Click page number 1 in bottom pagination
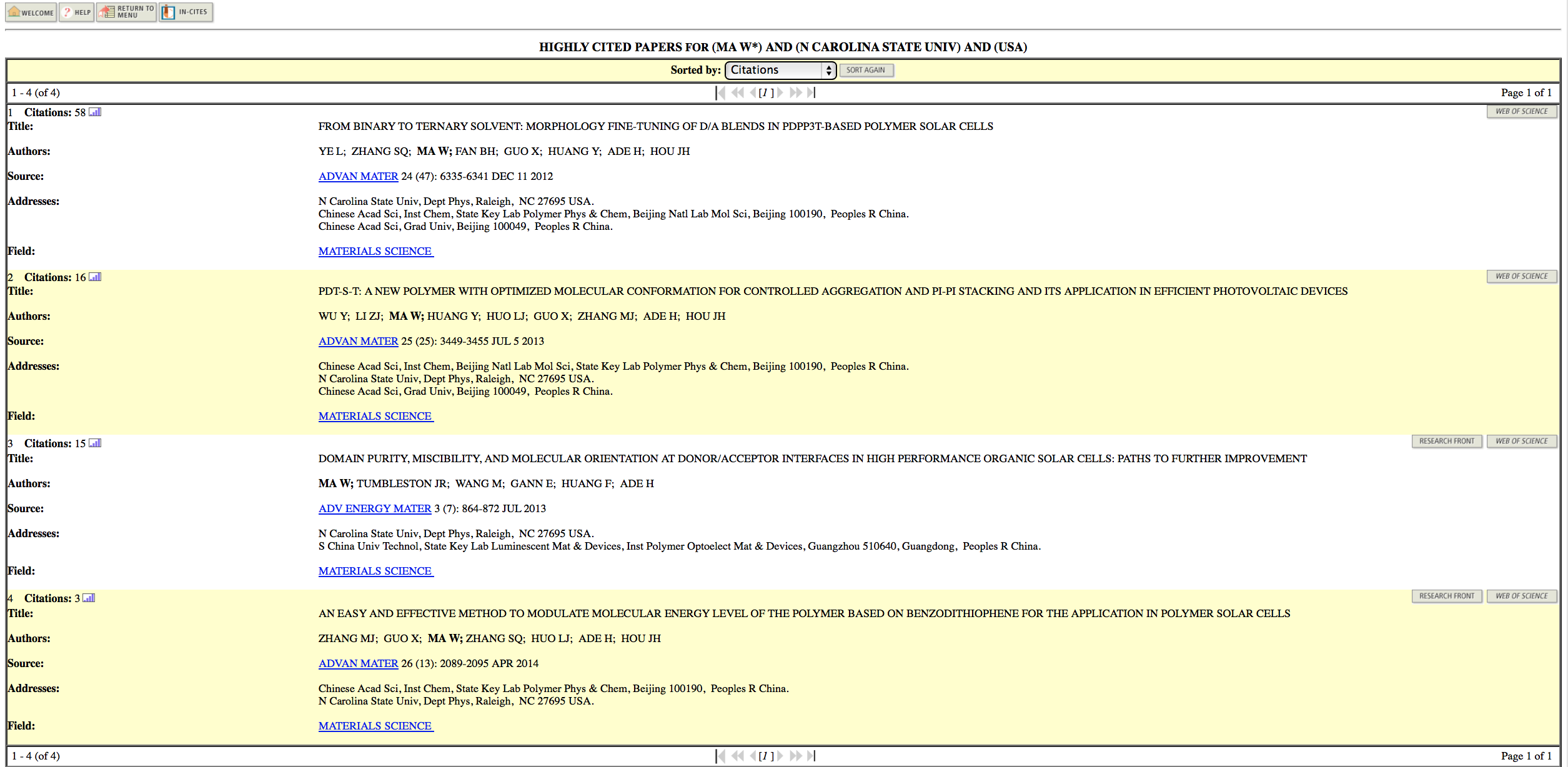Viewport: 1568px width, 767px height. (765, 756)
